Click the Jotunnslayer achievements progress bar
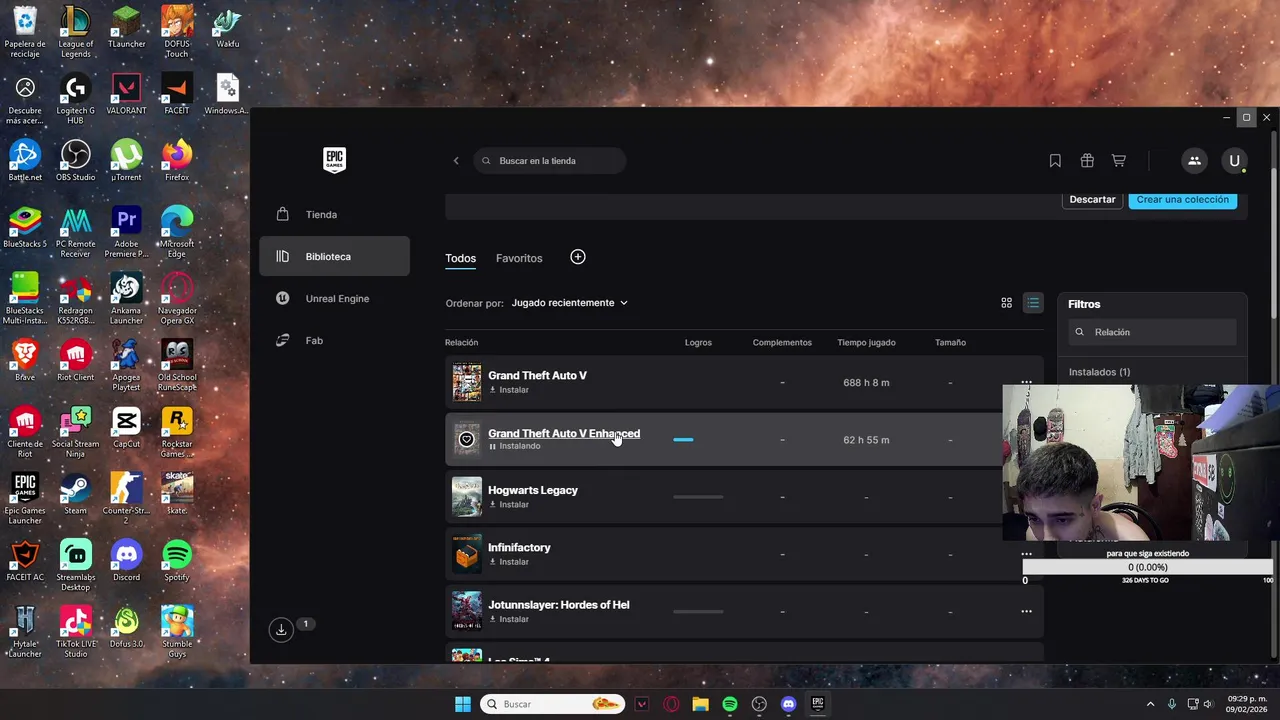The height and width of the screenshot is (720, 1280). pos(698,611)
